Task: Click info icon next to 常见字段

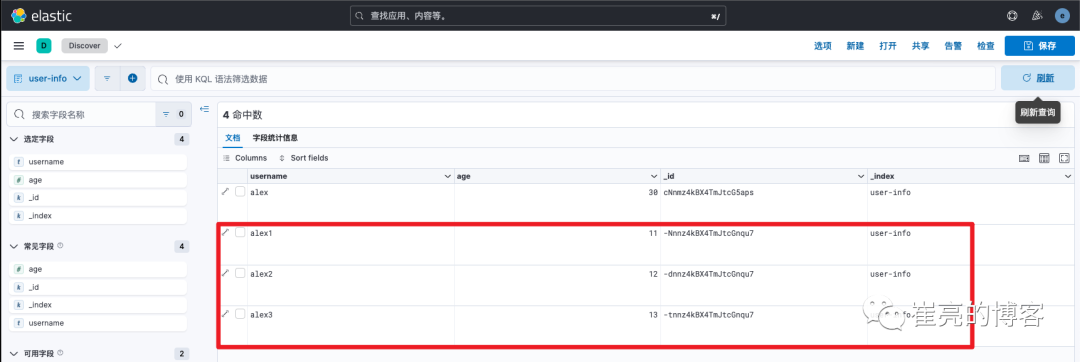Action: pyautogui.click(x=61, y=246)
